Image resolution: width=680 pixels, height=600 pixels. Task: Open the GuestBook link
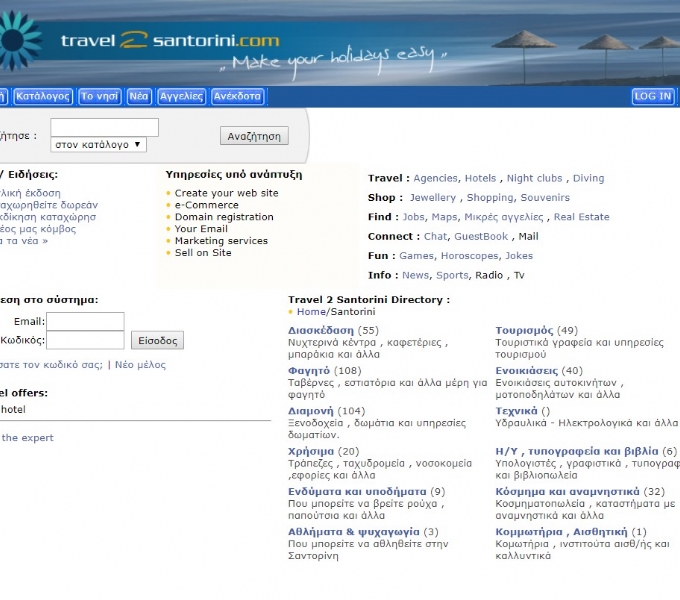pos(481,236)
